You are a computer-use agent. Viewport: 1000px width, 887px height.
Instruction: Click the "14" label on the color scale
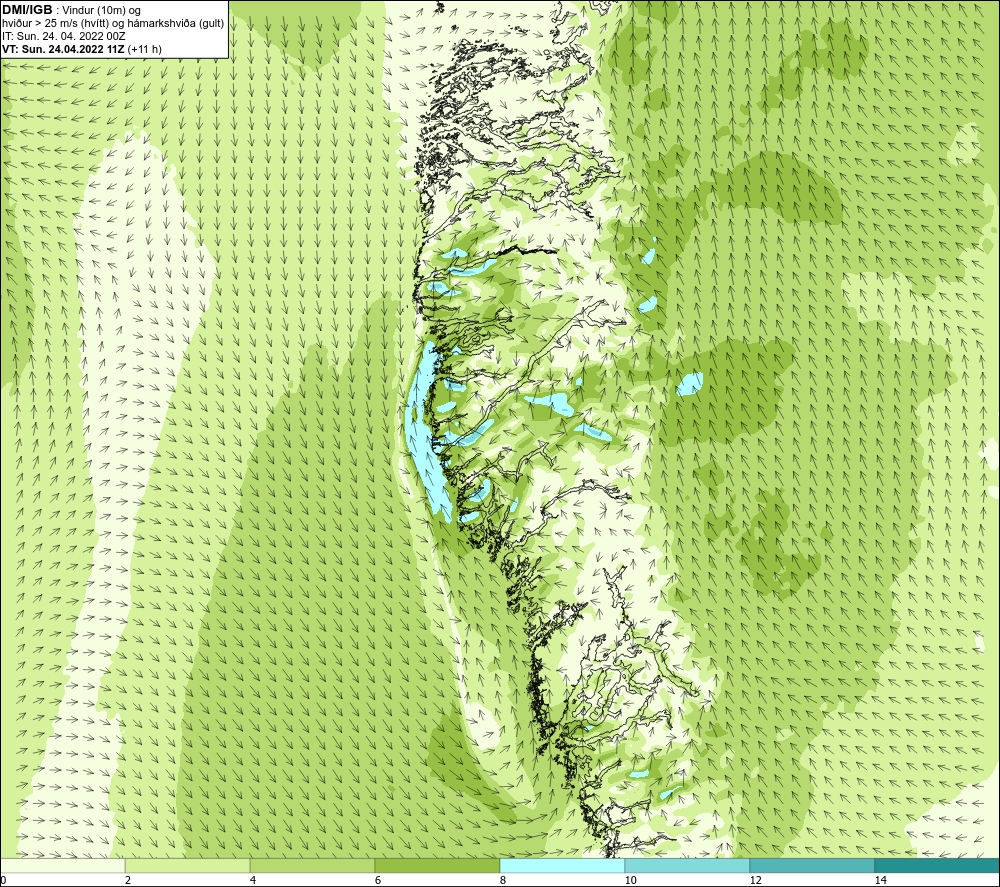(880, 880)
